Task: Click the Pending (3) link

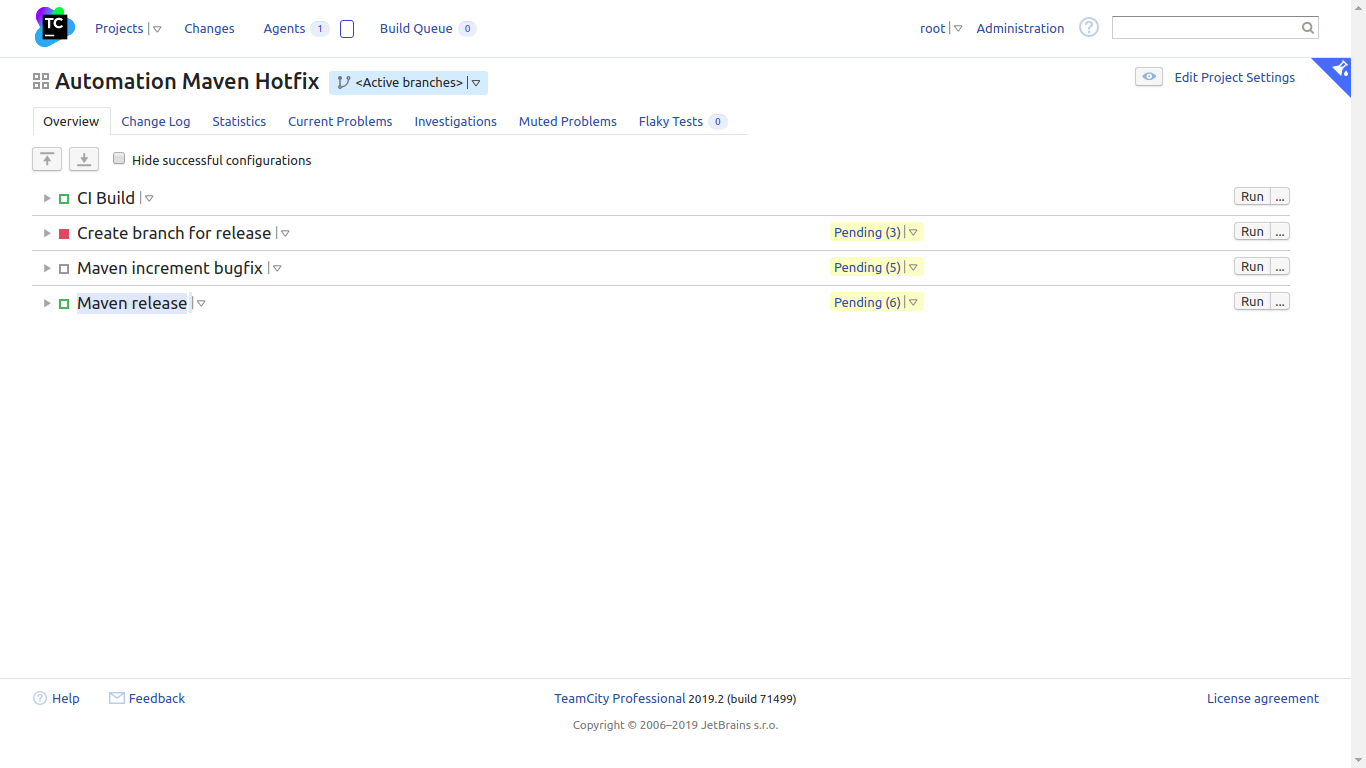Action: 867,232
